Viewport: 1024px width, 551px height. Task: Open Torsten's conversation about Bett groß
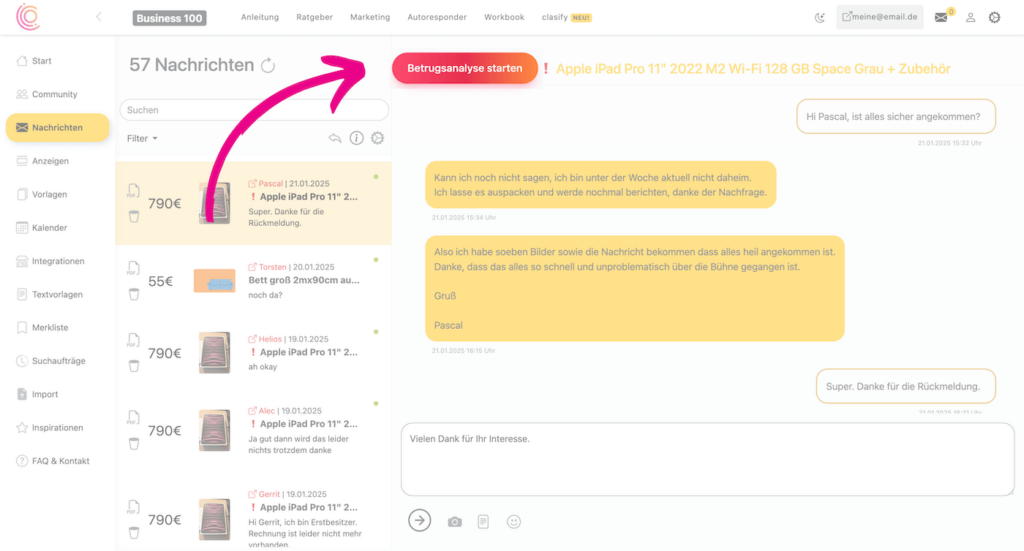click(x=253, y=281)
